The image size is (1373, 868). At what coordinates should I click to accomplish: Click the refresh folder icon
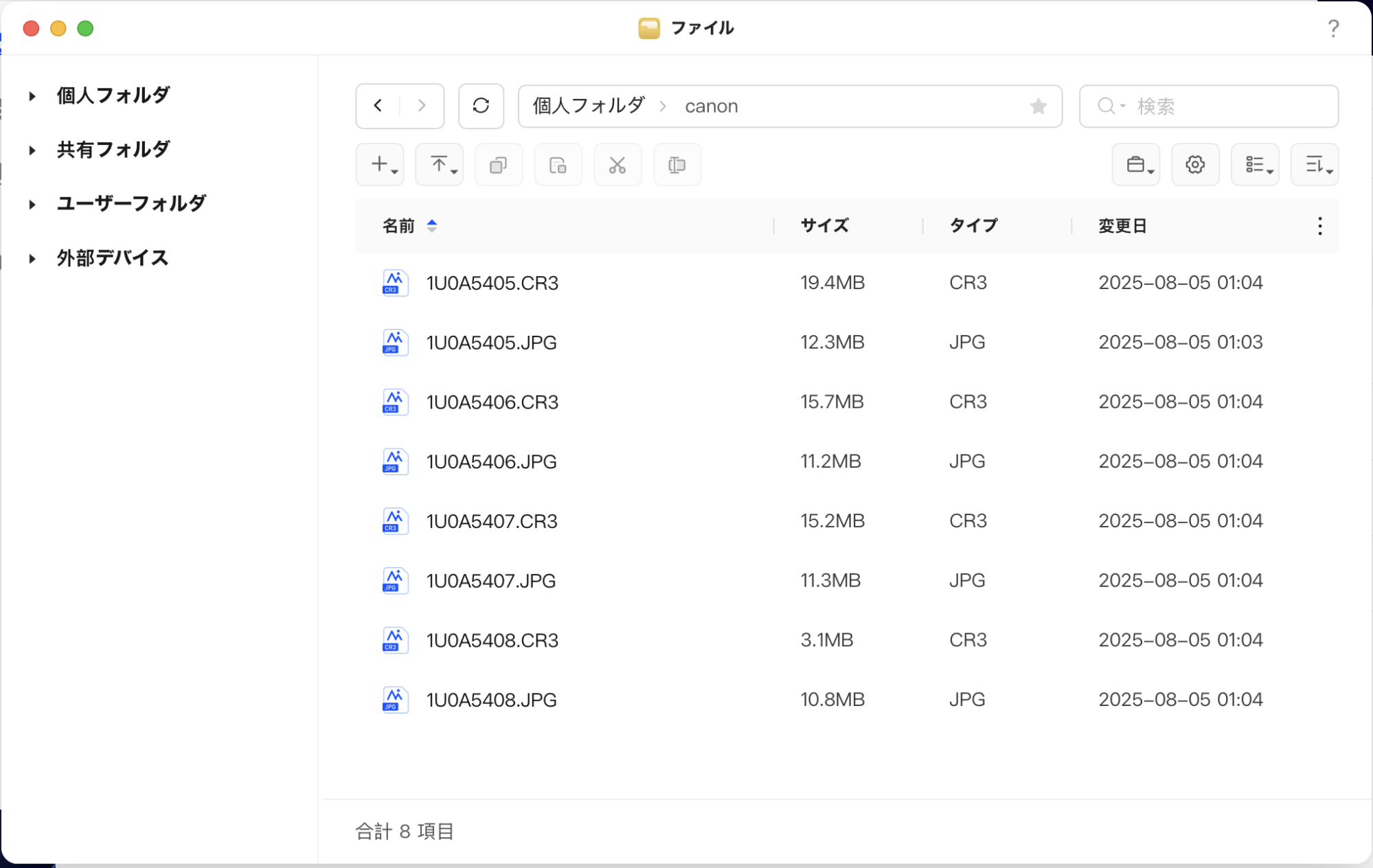coord(481,106)
